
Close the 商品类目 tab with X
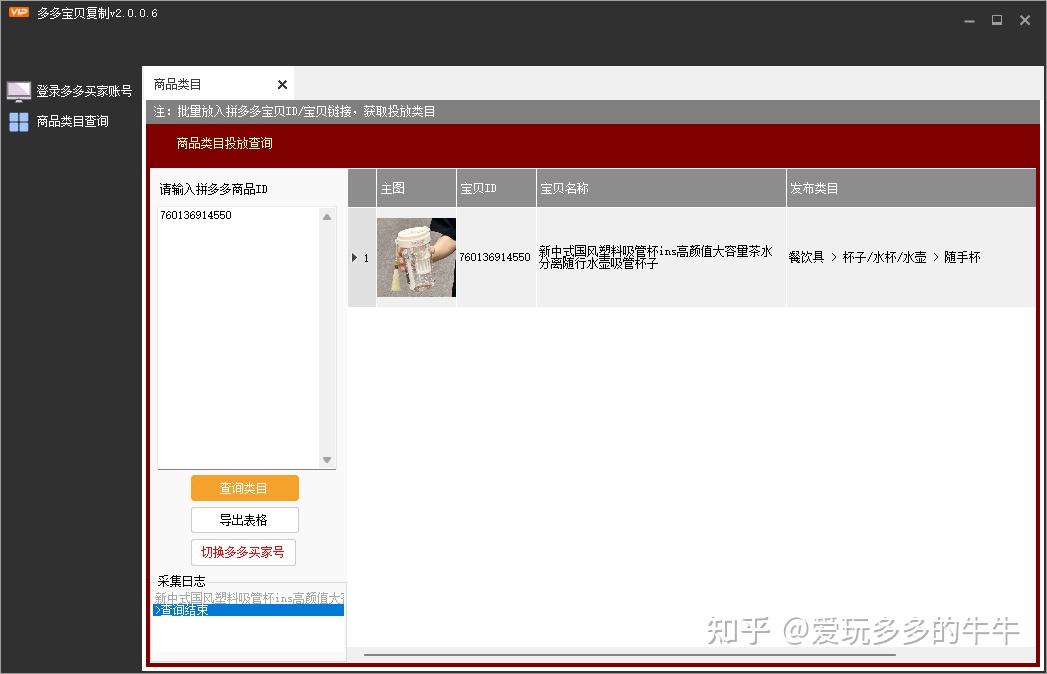point(282,85)
